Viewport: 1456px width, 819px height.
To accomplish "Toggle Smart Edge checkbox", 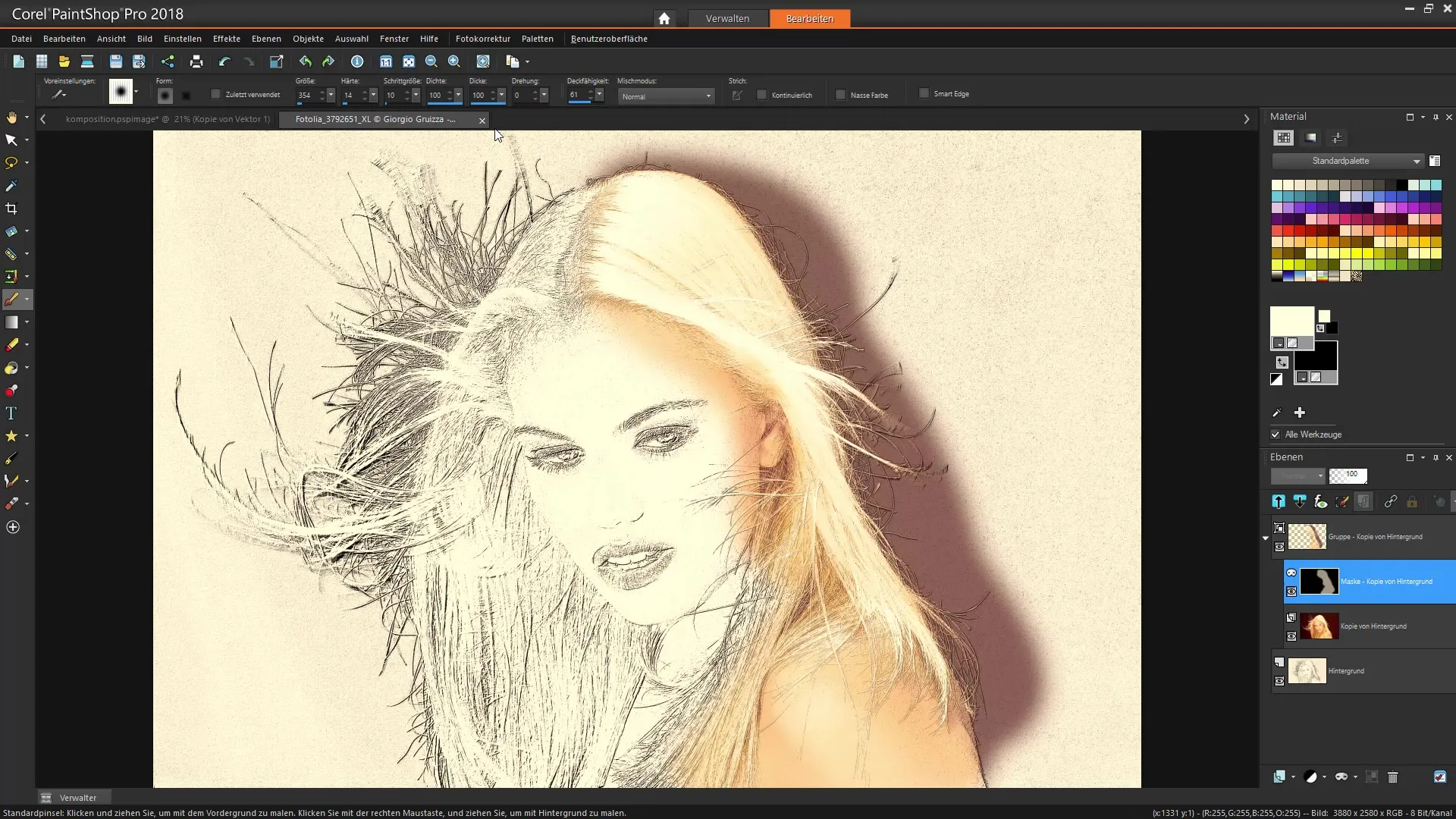I will 924,93.
